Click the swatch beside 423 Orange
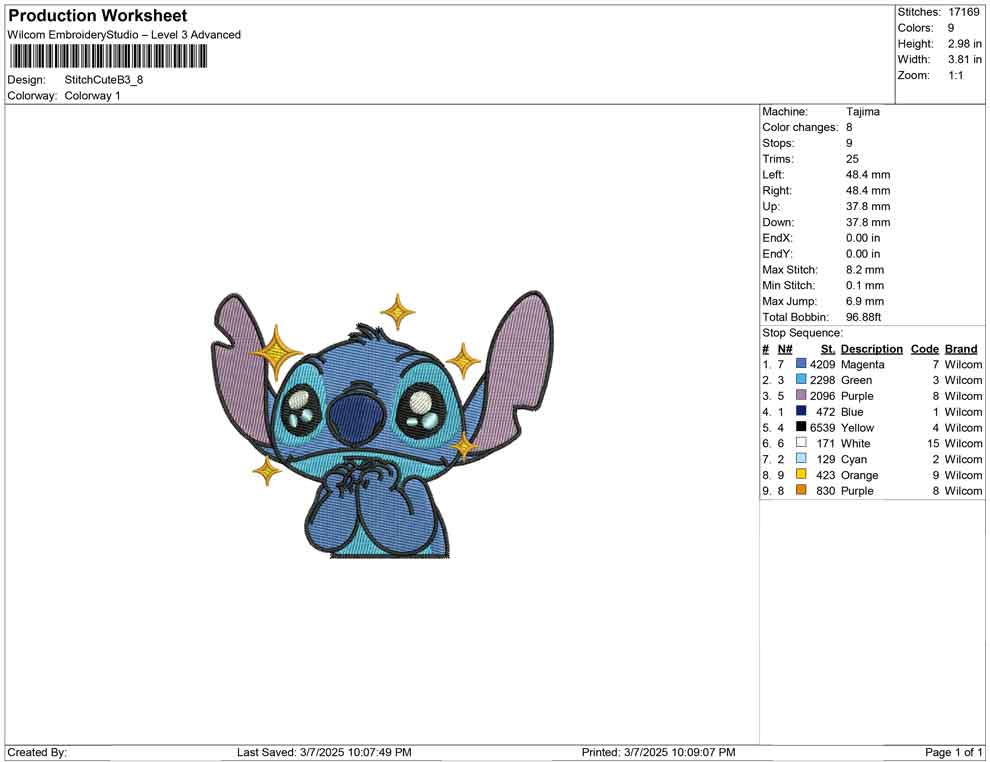 [x=801, y=474]
